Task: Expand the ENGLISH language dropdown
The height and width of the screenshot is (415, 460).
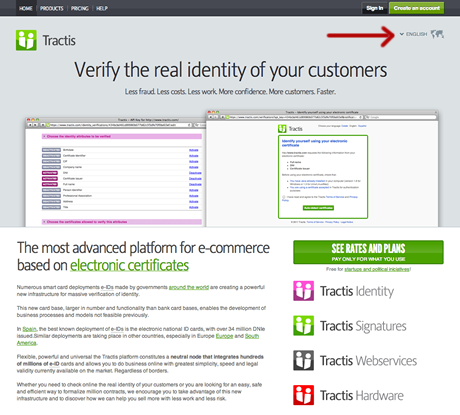Action: (413, 34)
